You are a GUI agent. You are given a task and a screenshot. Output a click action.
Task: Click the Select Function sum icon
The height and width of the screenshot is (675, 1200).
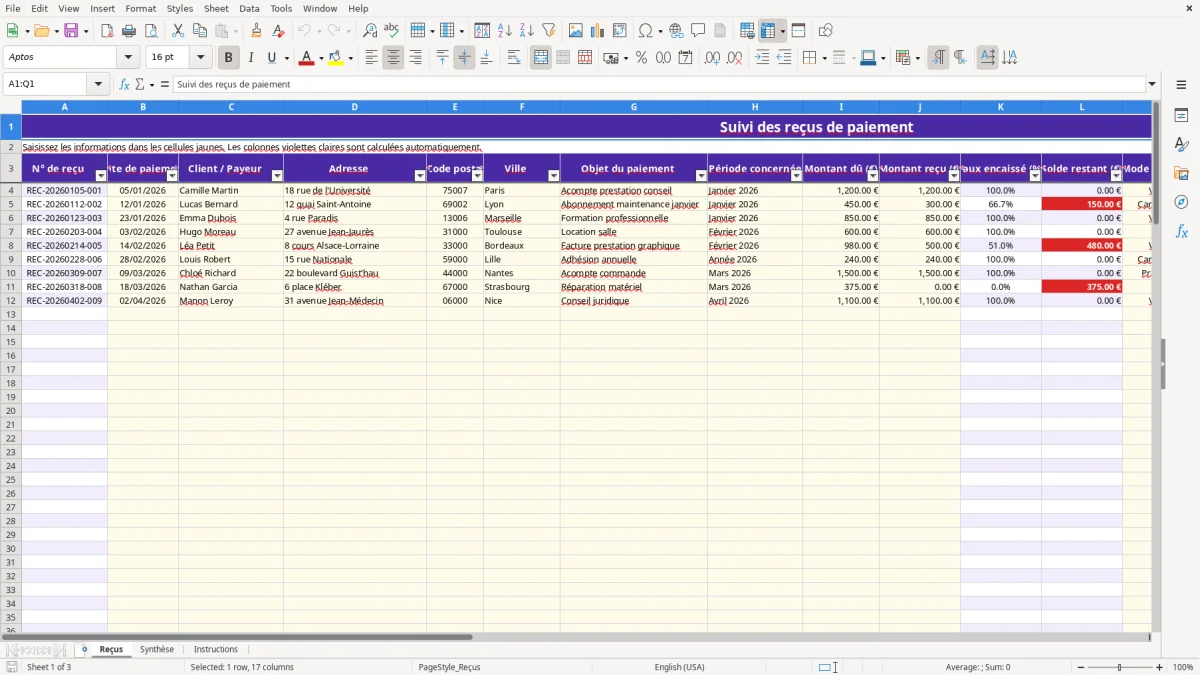139,84
